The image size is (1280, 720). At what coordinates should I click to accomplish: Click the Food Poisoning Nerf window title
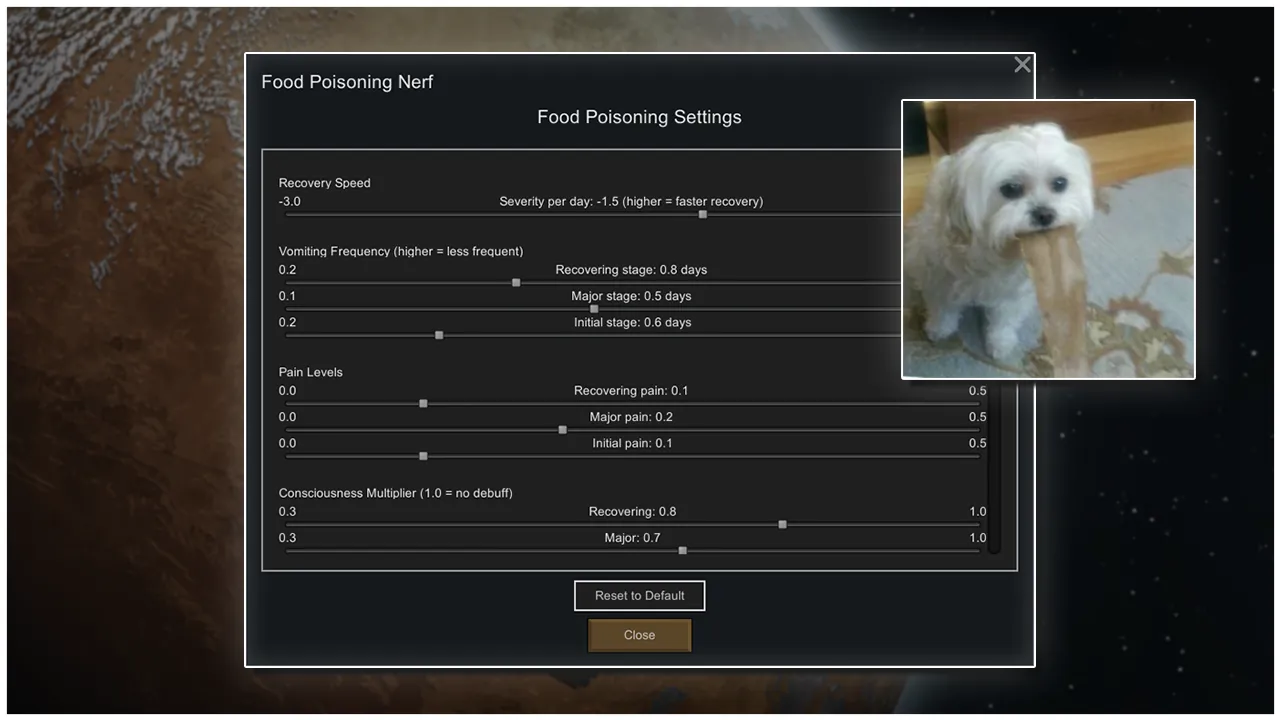pos(347,82)
